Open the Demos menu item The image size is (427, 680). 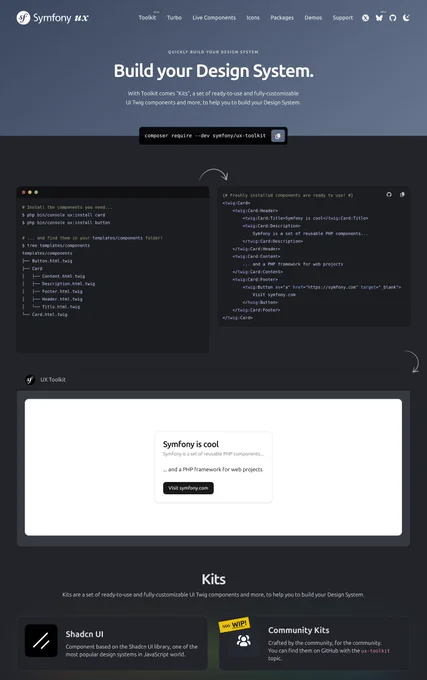313,18
